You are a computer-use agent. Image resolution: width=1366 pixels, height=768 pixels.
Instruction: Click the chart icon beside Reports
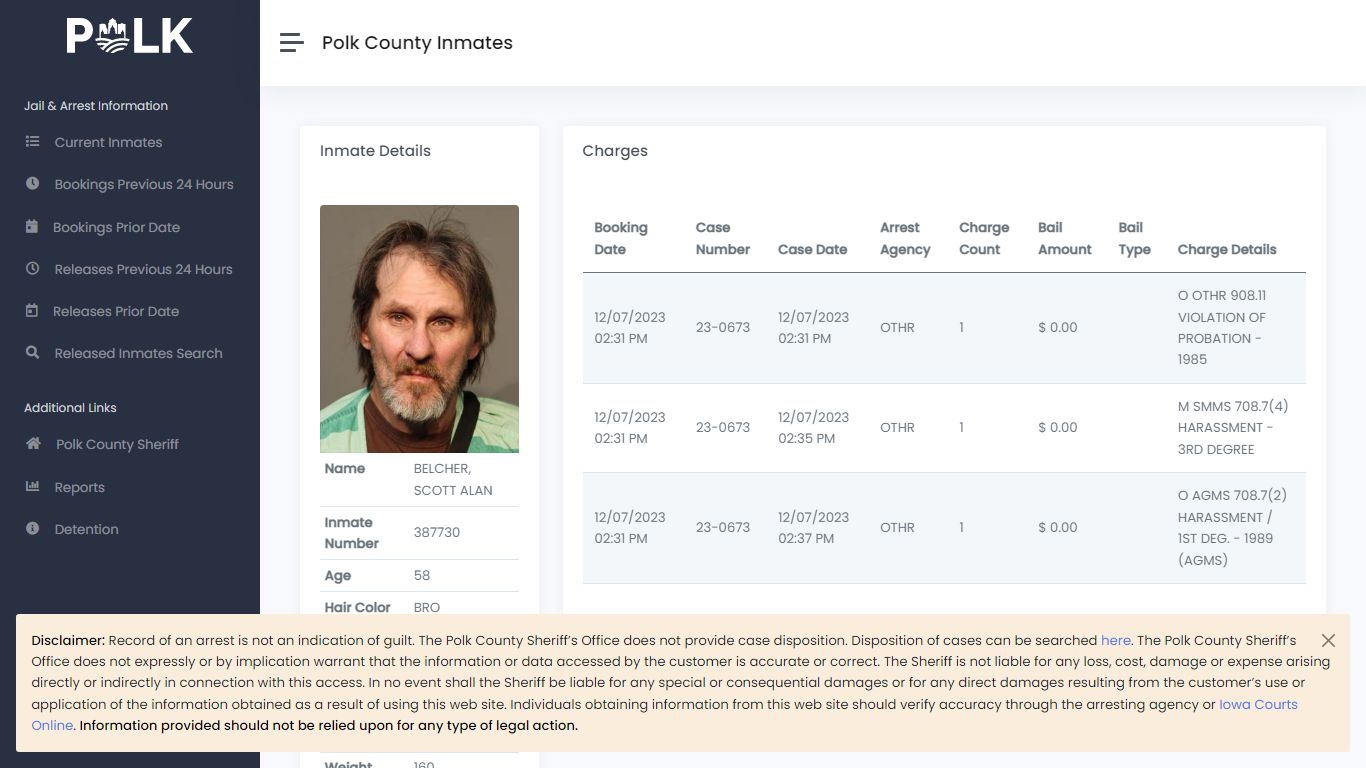(33, 487)
